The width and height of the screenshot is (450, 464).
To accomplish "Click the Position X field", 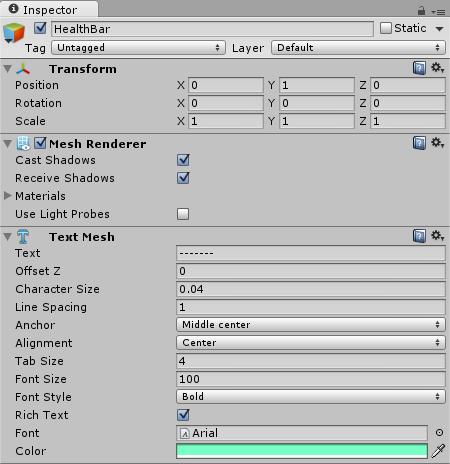I will click(x=226, y=85).
